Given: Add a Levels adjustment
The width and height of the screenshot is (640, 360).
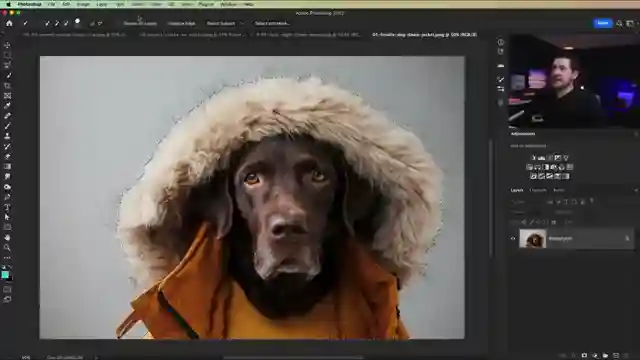Looking at the screenshot, I should [542, 158].
